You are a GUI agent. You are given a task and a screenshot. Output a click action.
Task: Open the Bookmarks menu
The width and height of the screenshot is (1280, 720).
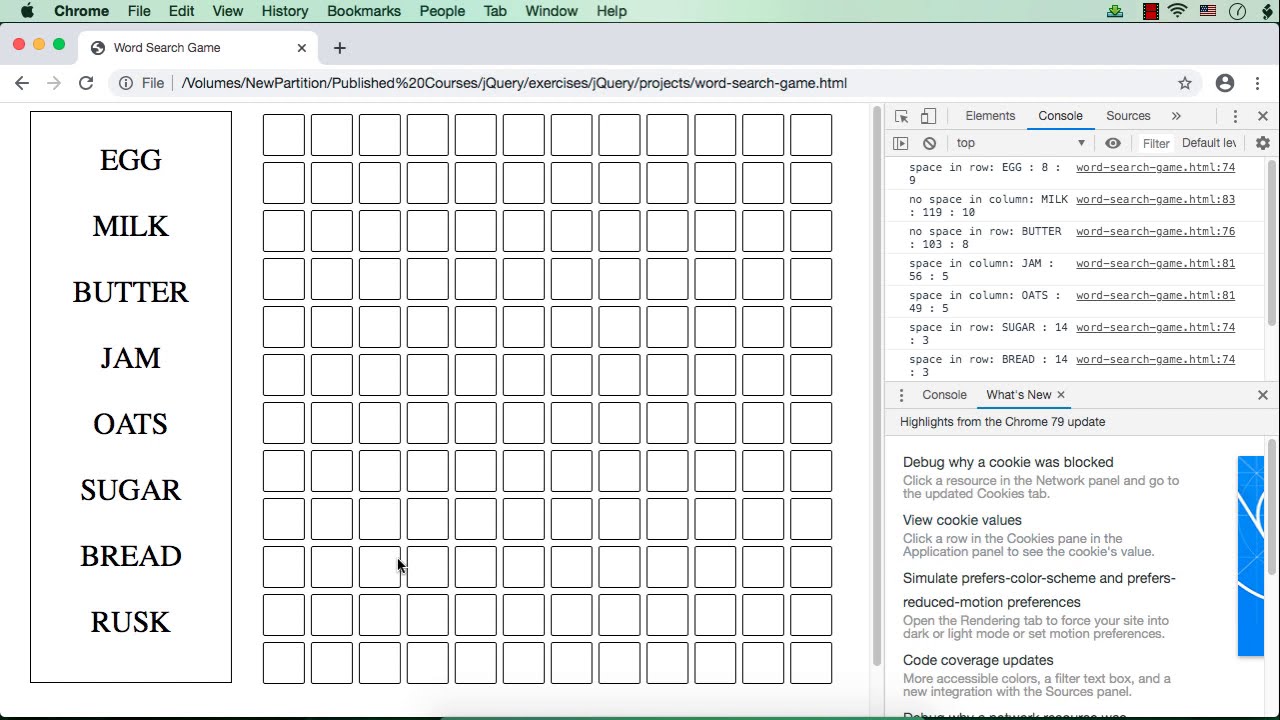(364, 11)
